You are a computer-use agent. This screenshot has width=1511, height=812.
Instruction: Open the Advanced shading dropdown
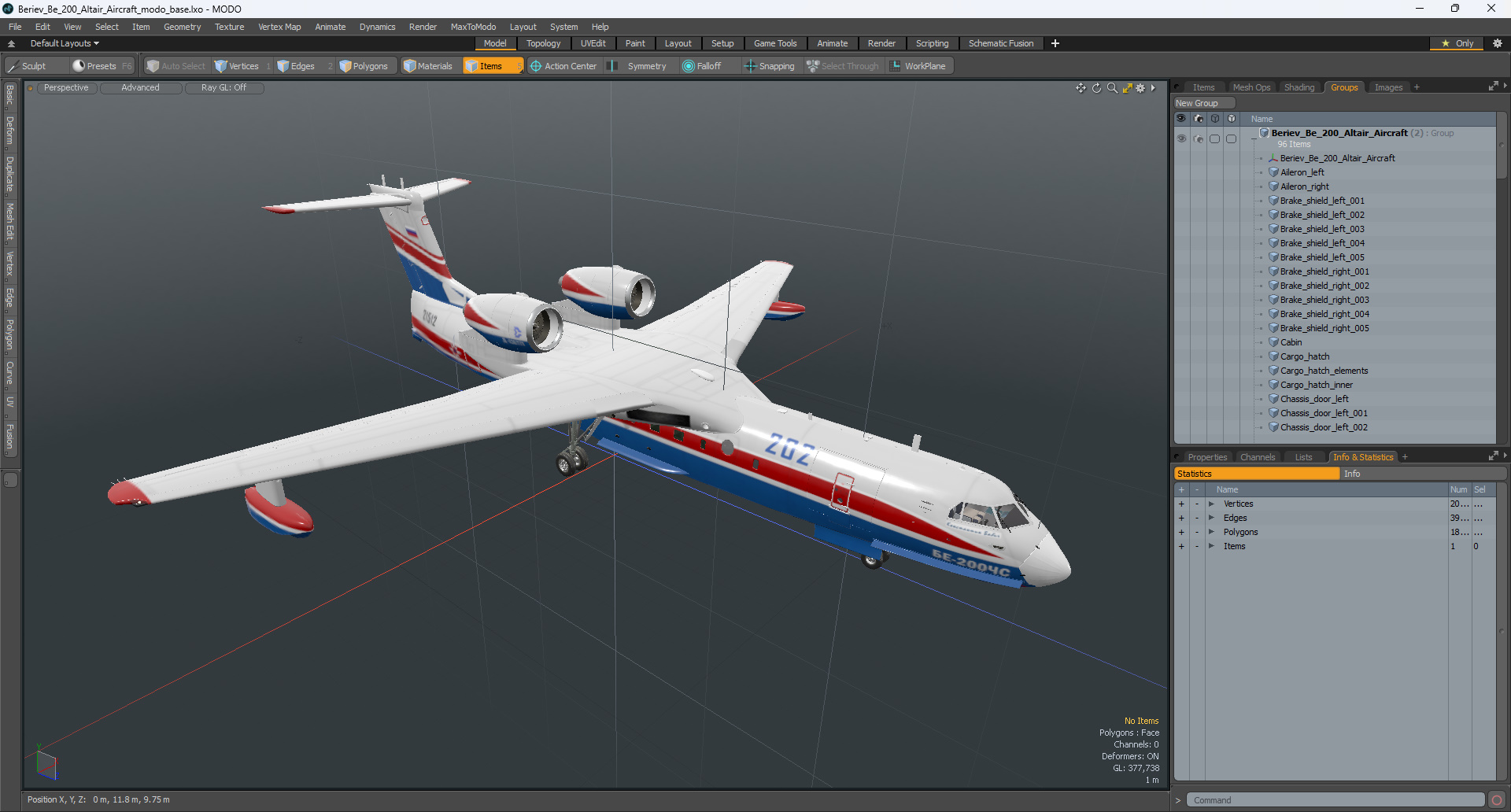click(x=140, y=88)
